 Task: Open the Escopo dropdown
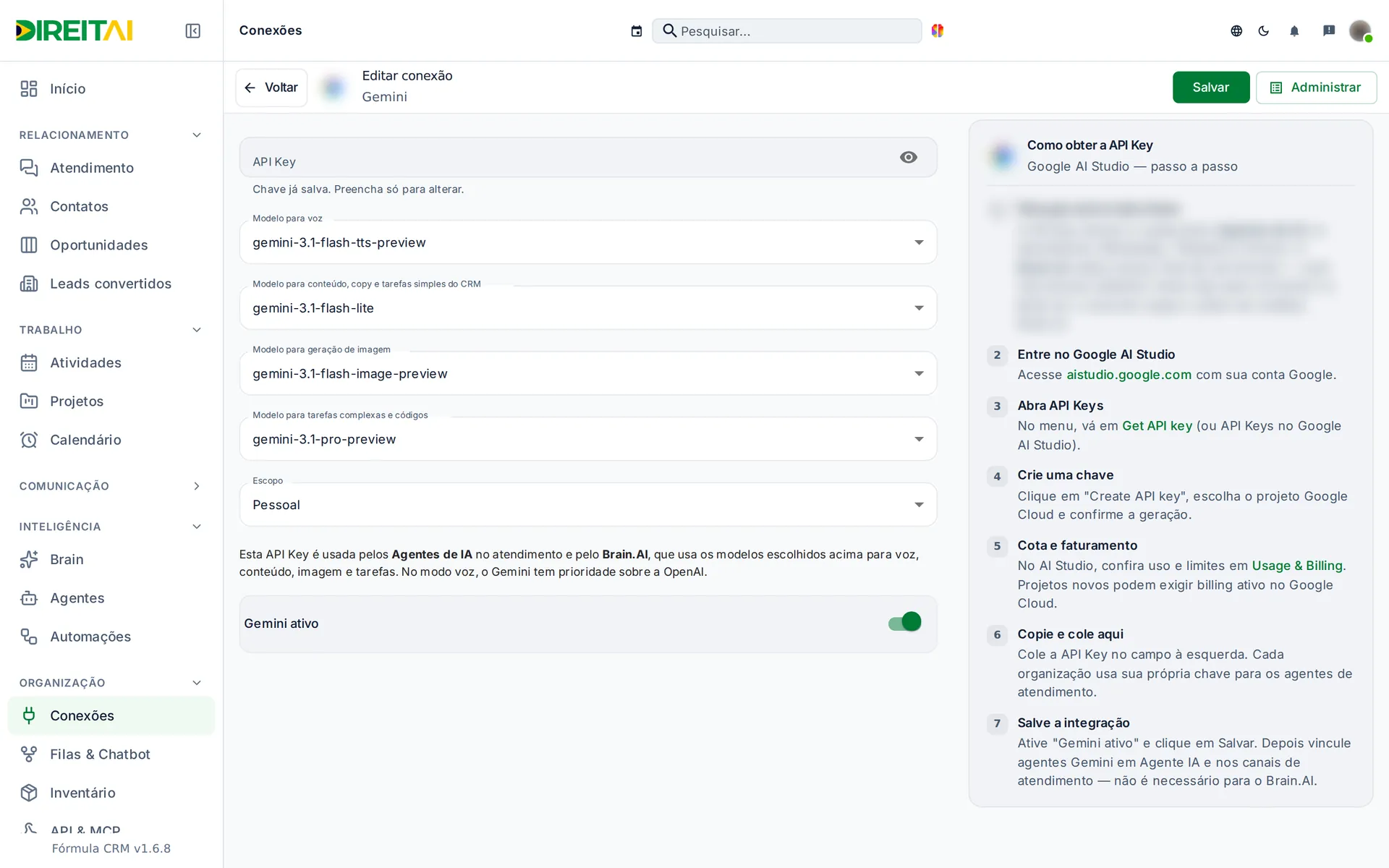click(x=588, y=504)
